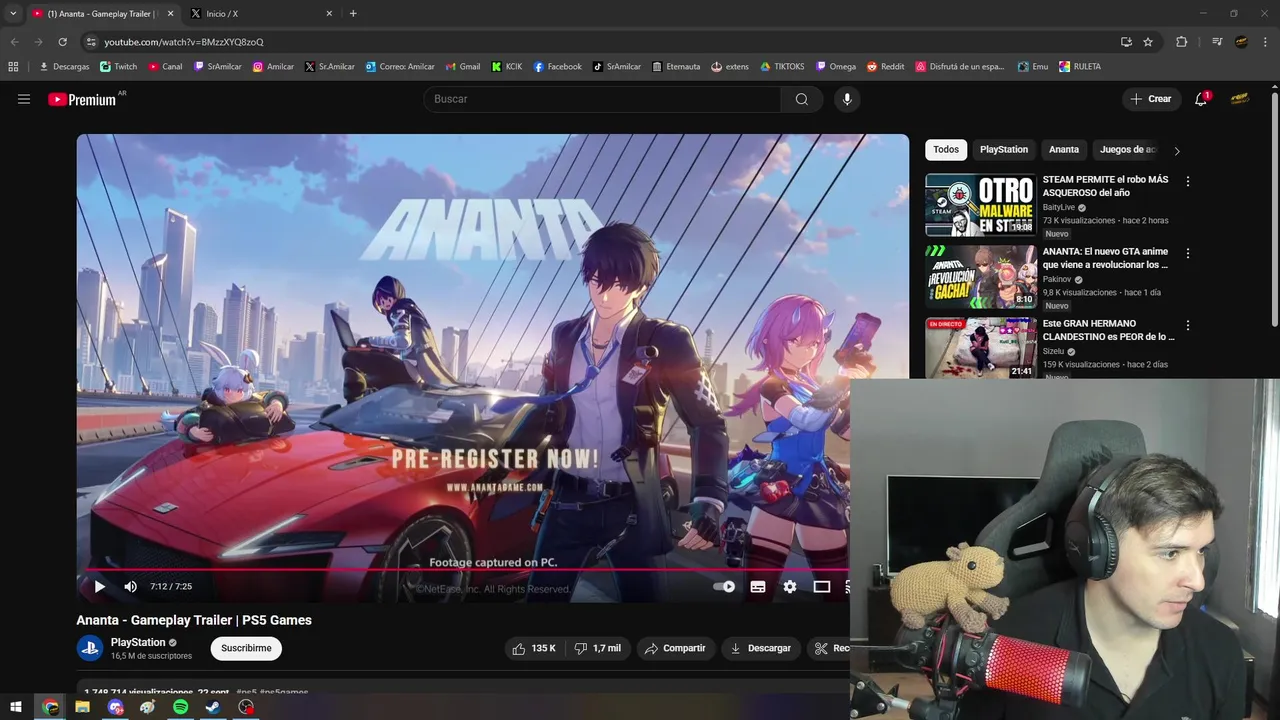Open the TIKTOKS bookmark
This screenshot has height=720, width=1280.
[782, 67]
